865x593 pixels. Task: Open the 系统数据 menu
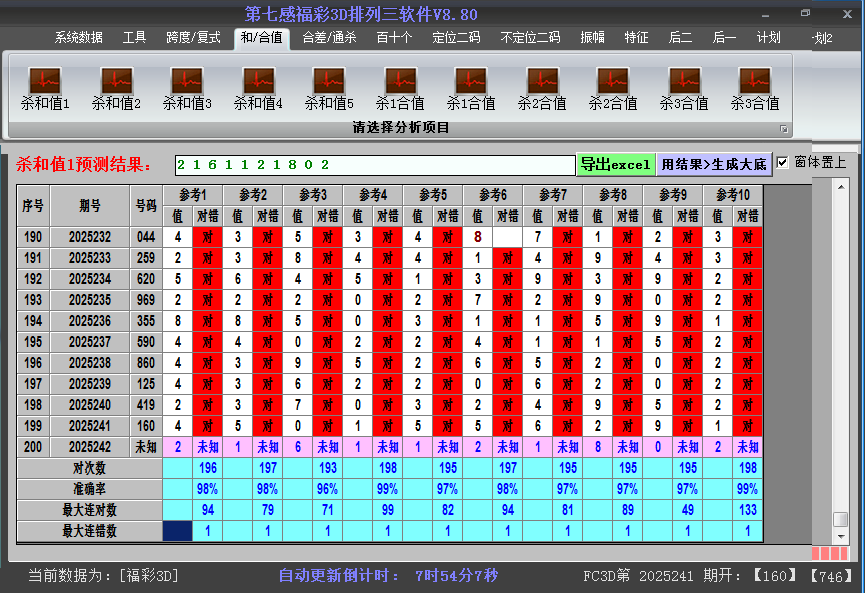(x=78, y=38)
